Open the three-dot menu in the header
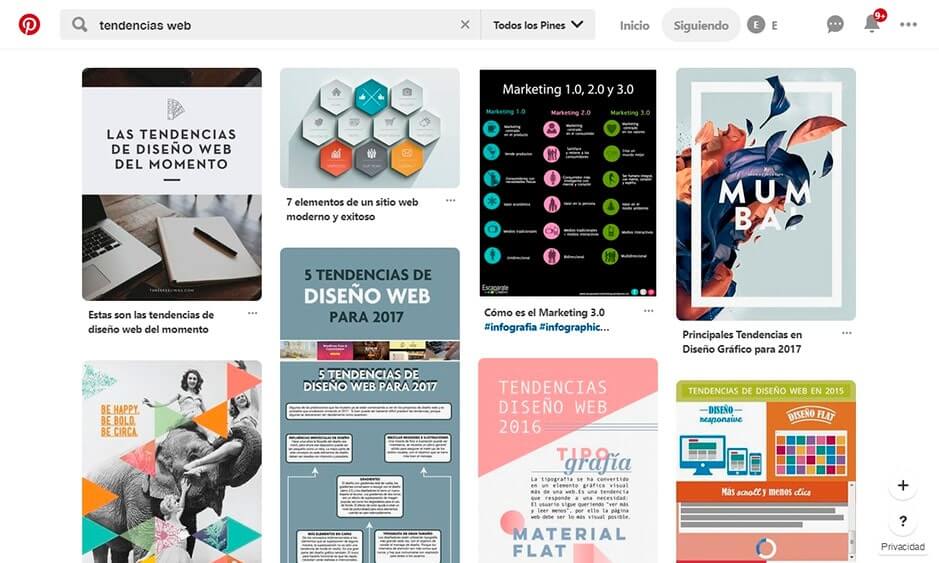 pos(908,25)
